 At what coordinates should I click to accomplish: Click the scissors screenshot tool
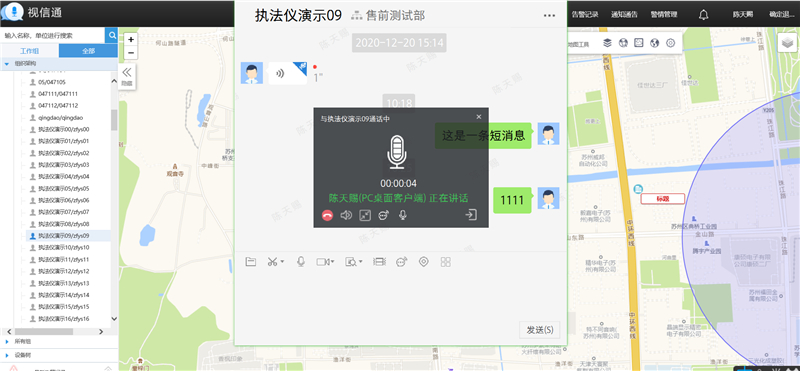tap(272, 262)
